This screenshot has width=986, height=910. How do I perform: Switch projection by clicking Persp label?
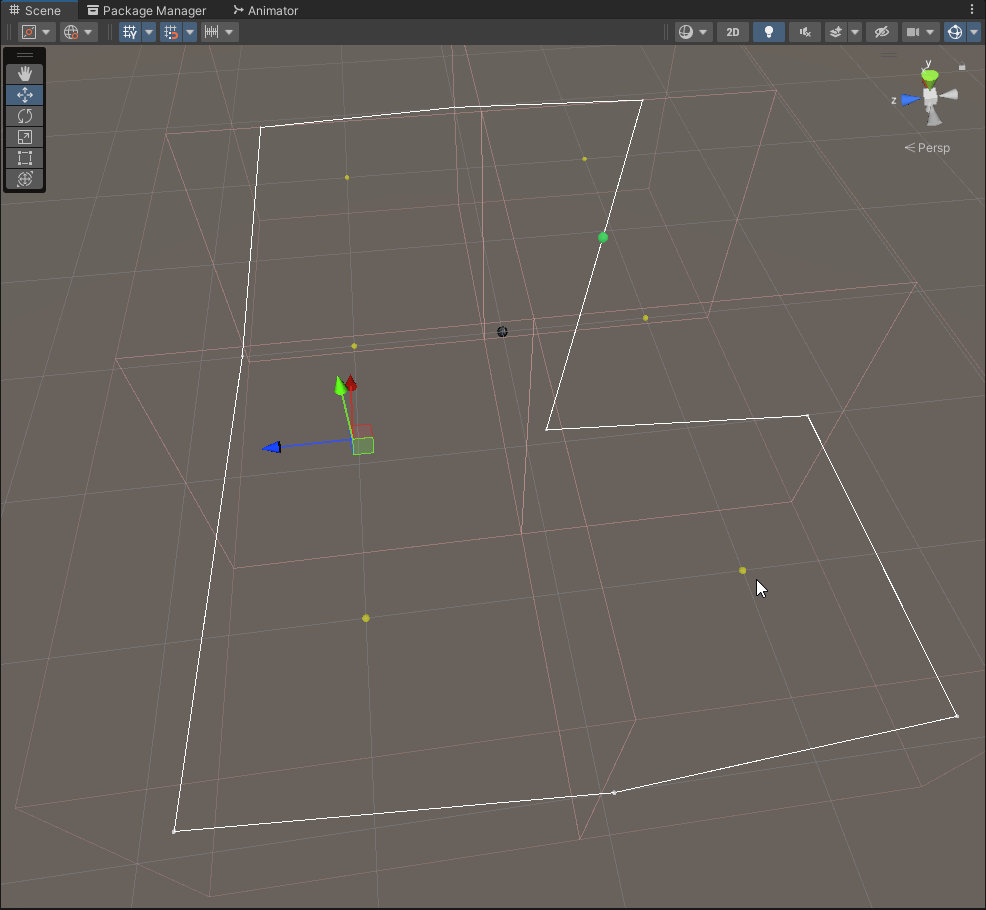(x=928, y=148)
